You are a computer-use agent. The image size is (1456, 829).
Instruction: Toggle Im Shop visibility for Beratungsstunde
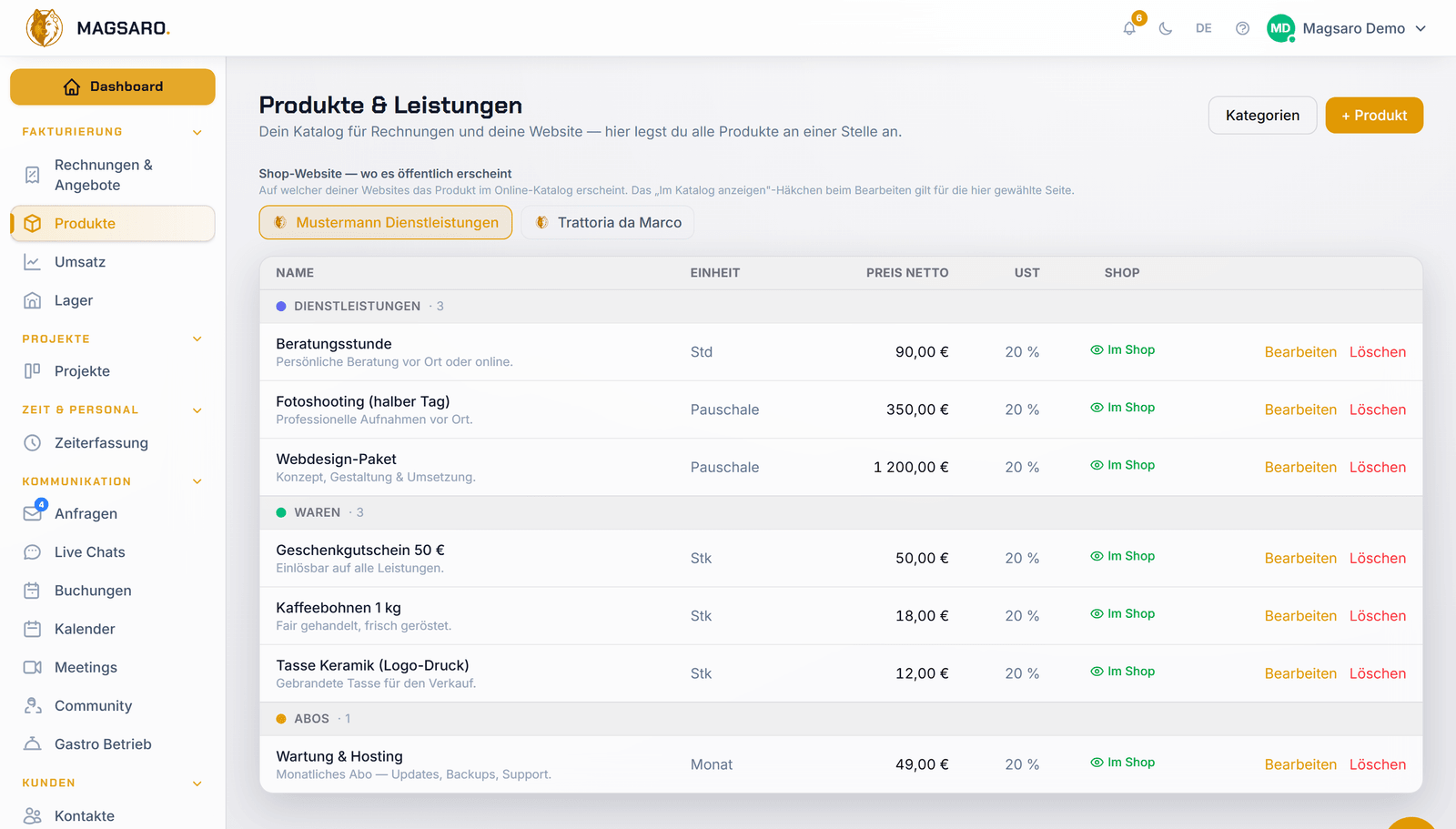1123,350
